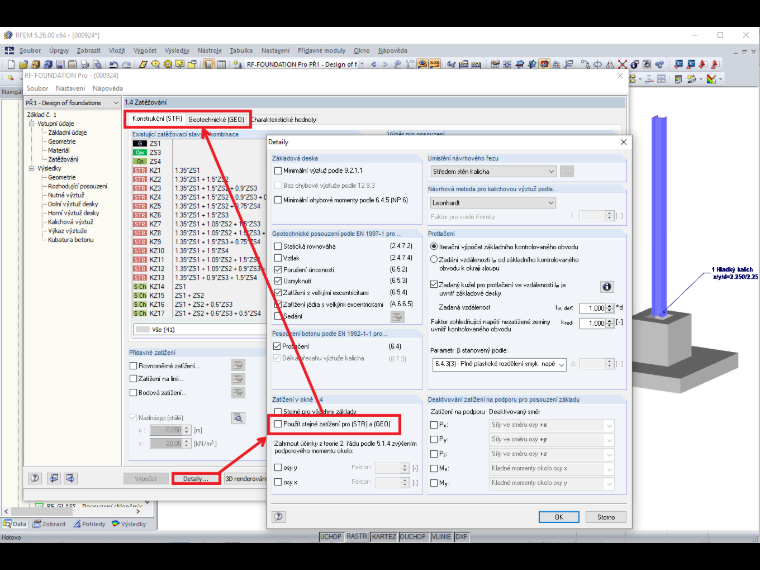
Task: Click the previous module arrow beside module combo
Action: point(373,64)
